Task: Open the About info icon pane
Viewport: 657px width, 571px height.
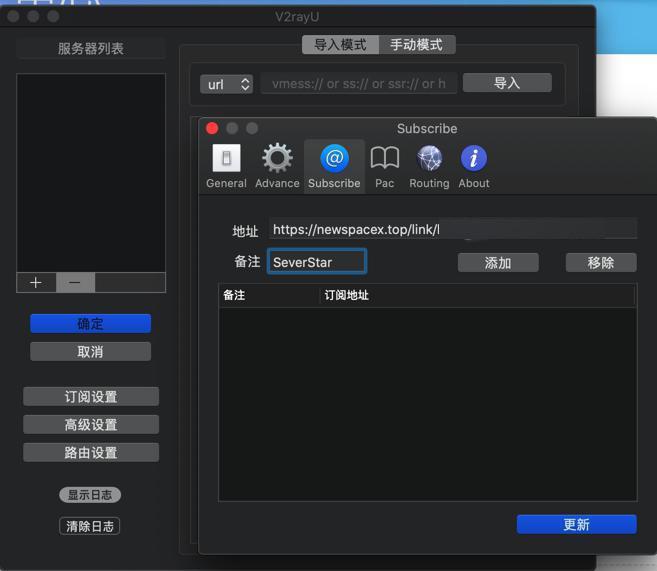Action: tap(473, 166)
